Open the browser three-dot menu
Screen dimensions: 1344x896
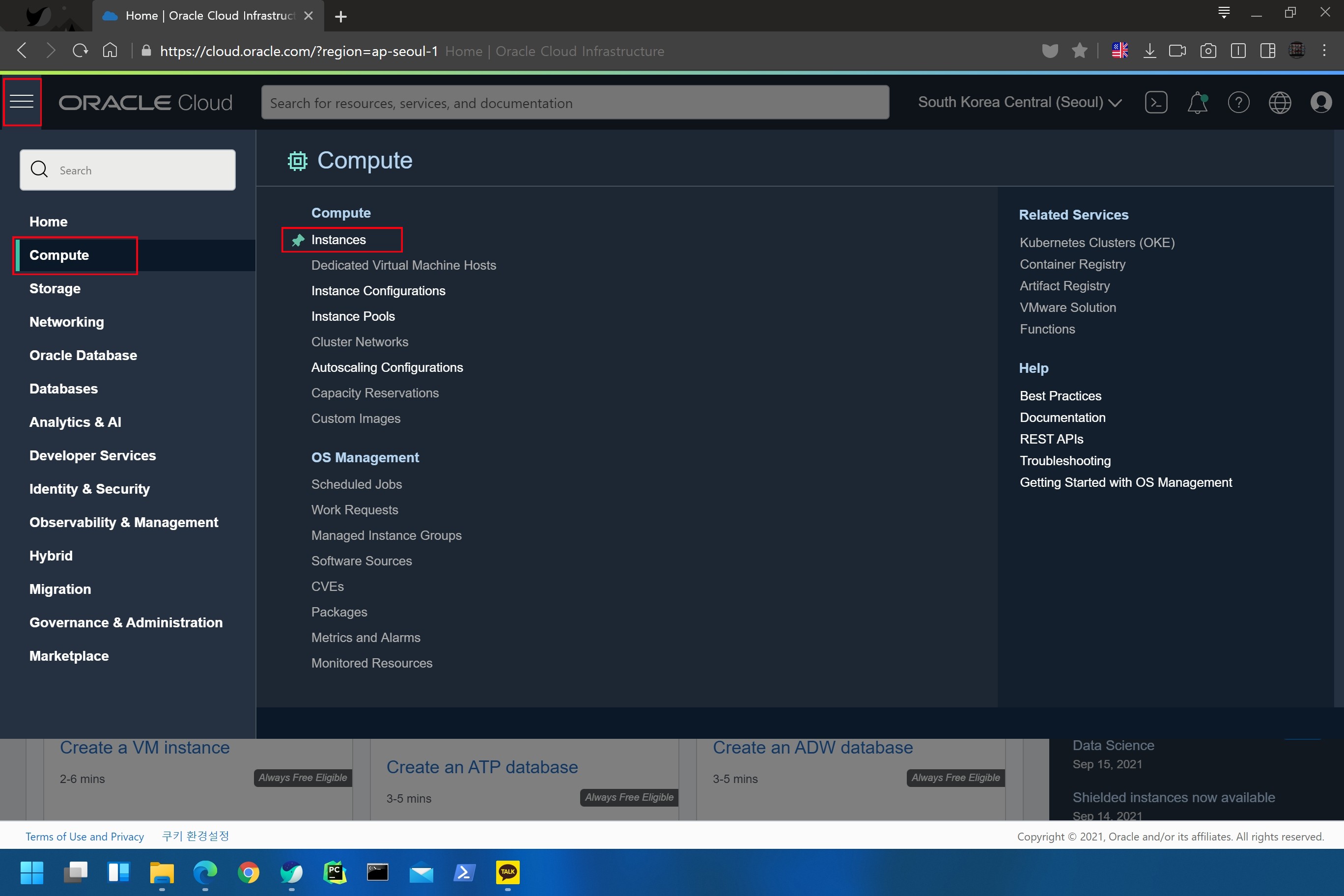[1324, 51]
